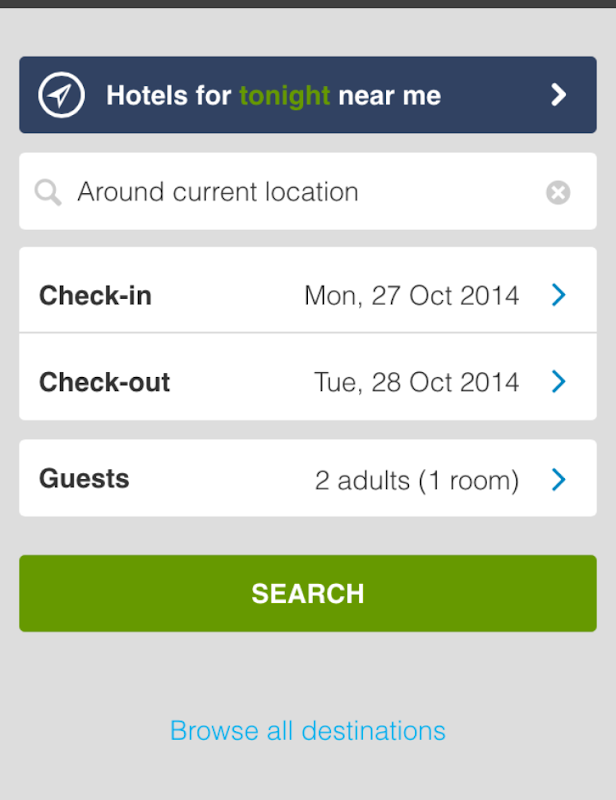Expand the Check-in row chevron
The image size is (616, 800).
tap(558, 296)
